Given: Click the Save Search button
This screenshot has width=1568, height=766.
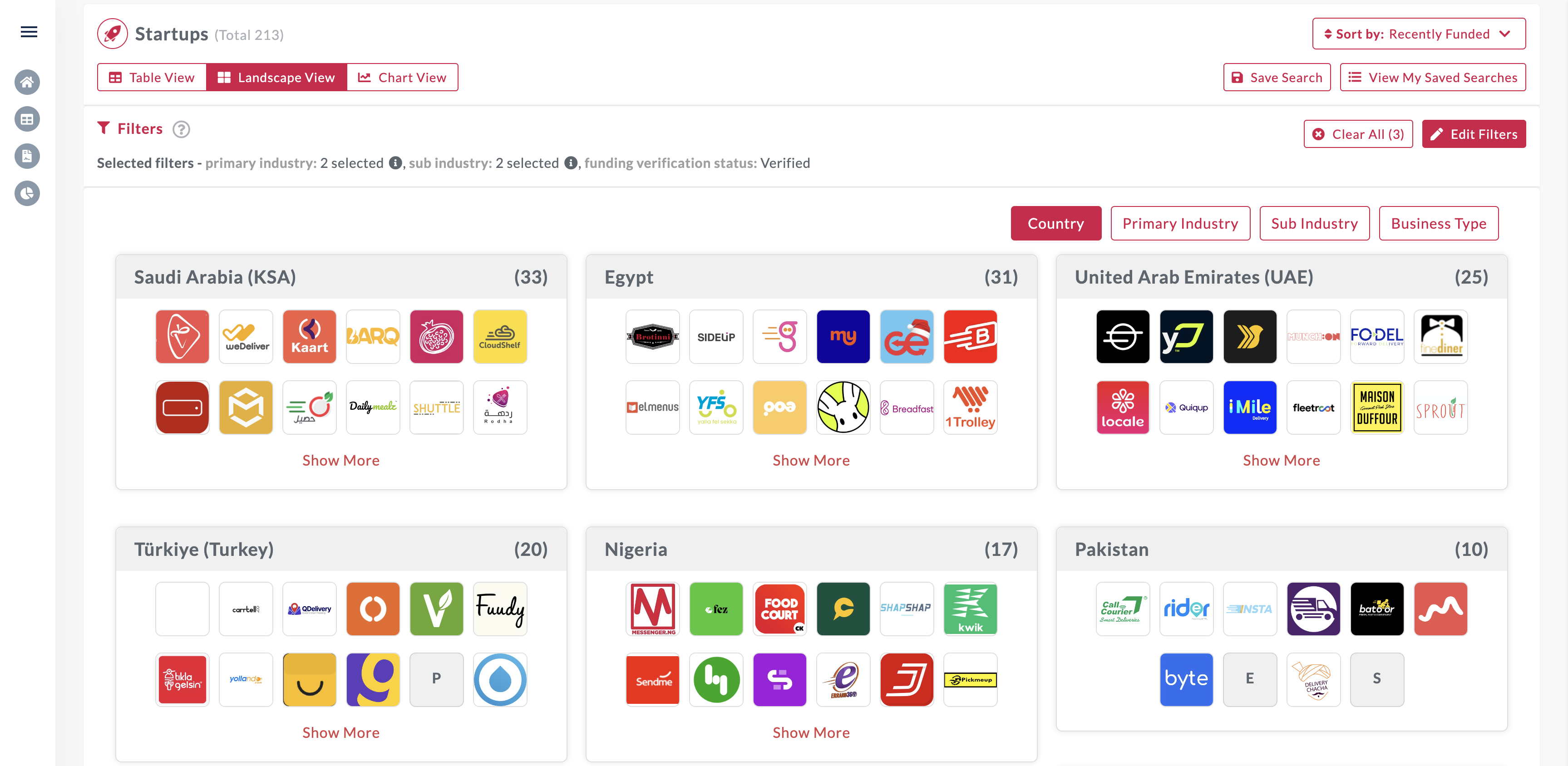Looking at the screenshot, I should tap(1277, 77).
